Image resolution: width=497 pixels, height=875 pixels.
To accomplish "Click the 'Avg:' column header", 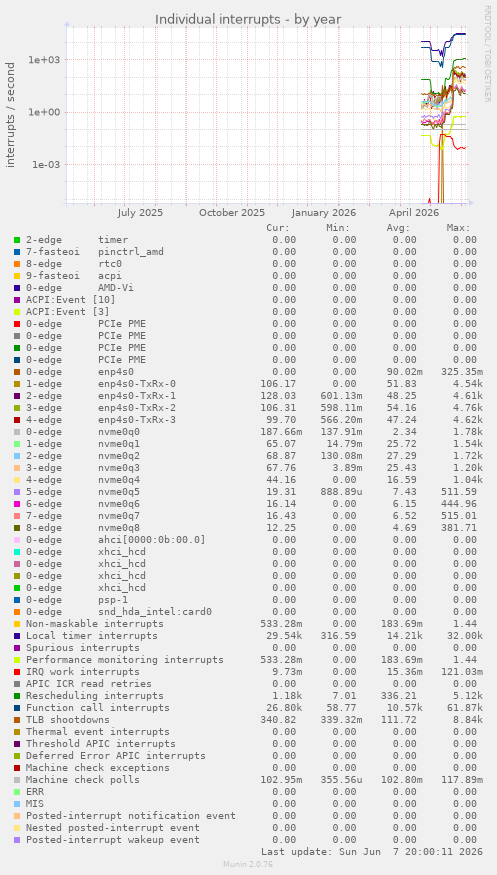I will point(398,228).
